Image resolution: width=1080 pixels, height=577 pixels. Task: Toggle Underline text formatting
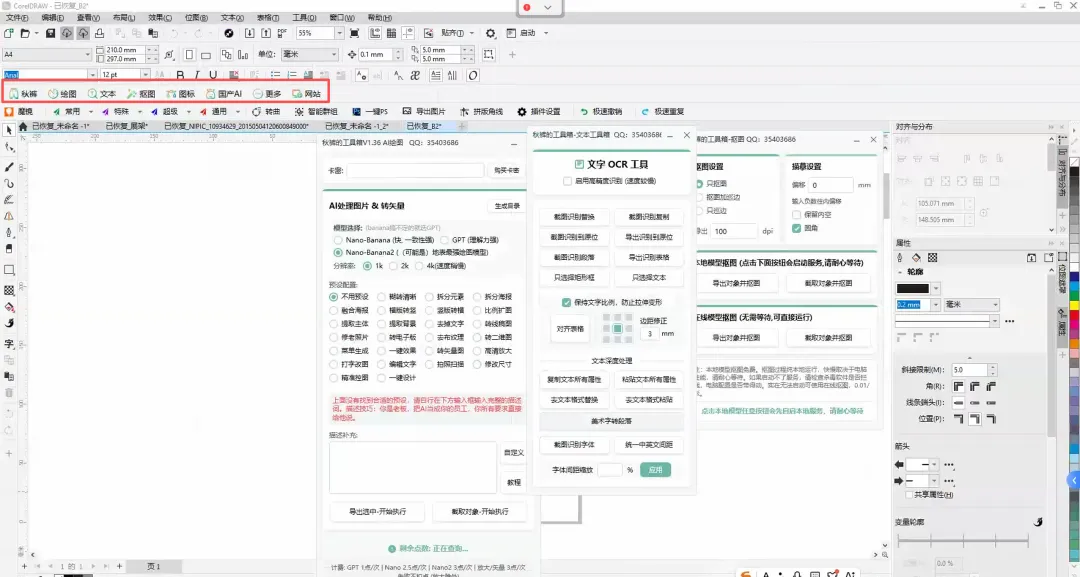[213, 75]
